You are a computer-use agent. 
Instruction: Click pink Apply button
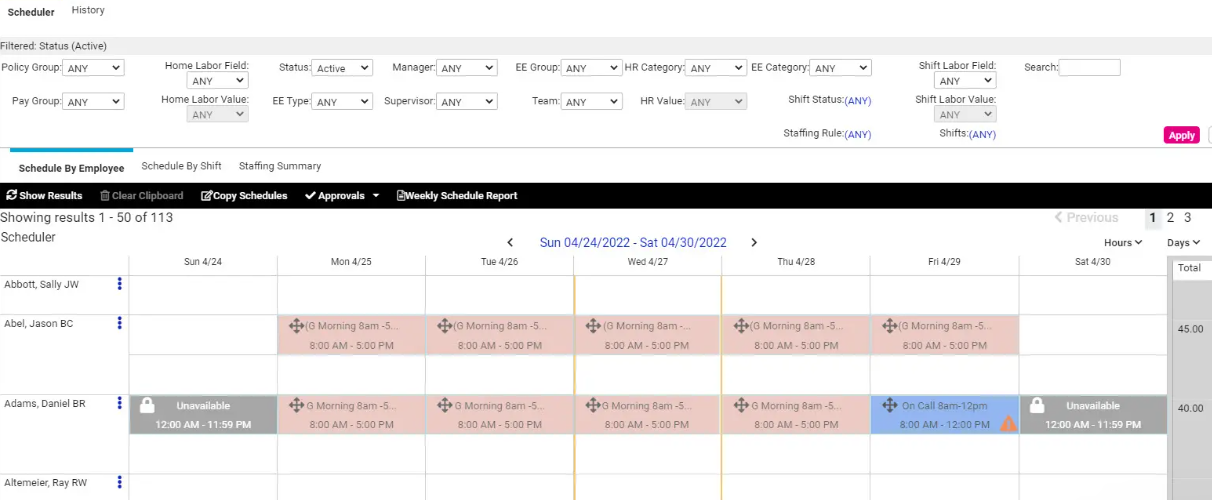click(x=1182, y=135)
